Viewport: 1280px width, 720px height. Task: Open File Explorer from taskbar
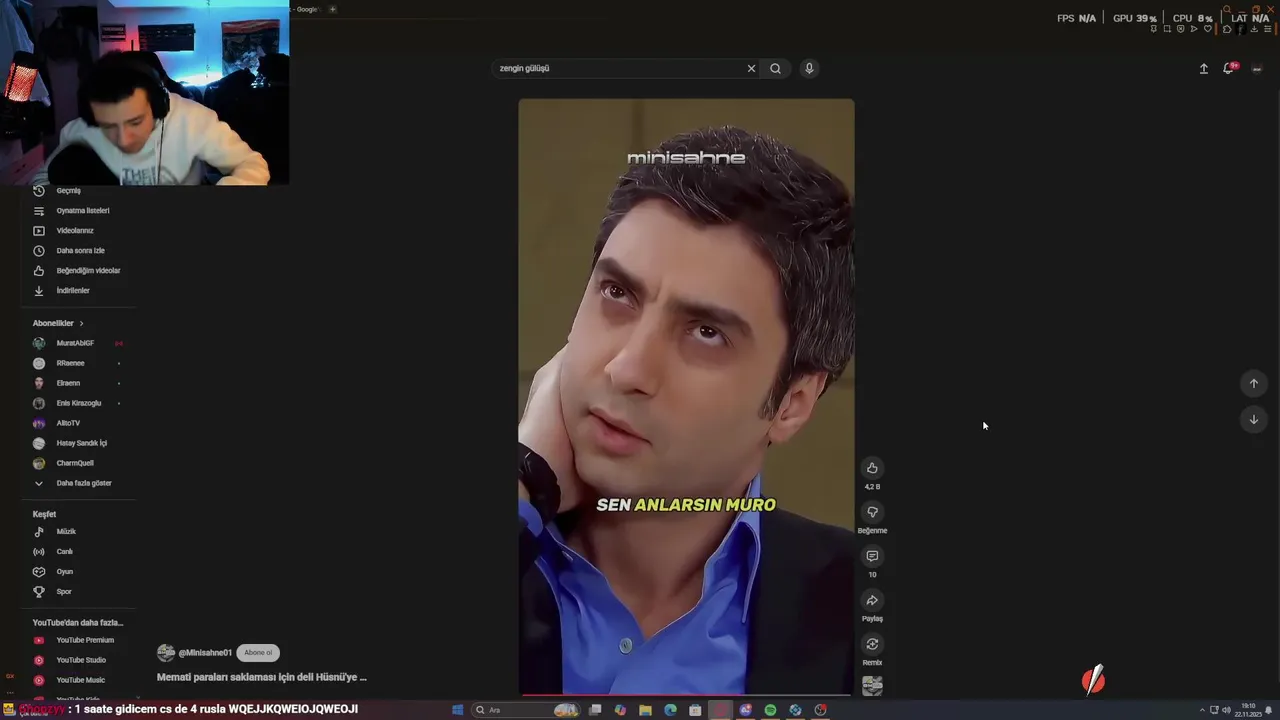click(645, 710)
